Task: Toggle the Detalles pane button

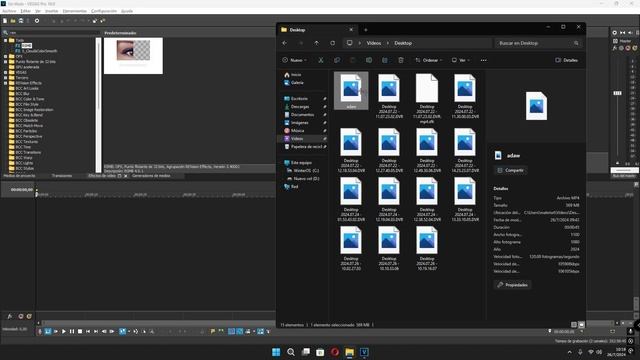Action: [x=567, y=60]
